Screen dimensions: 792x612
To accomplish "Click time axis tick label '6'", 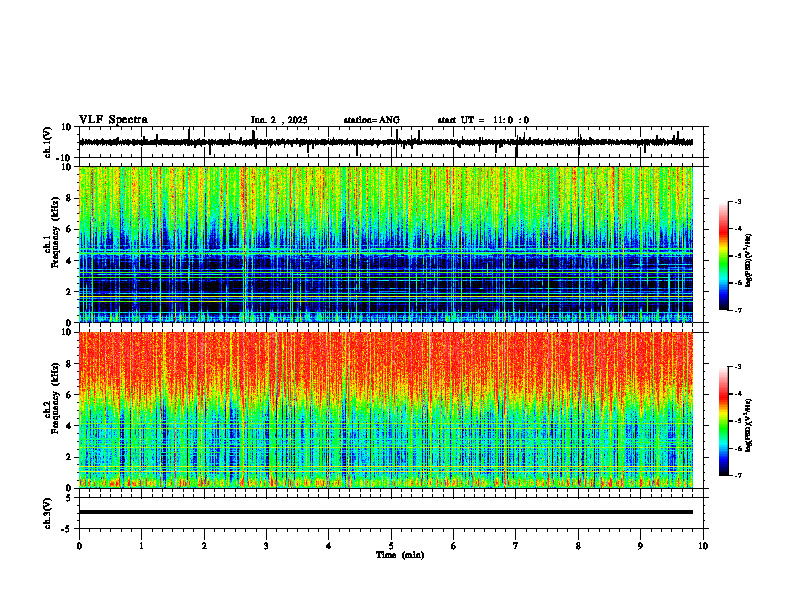I will click(x=454, y=546).
